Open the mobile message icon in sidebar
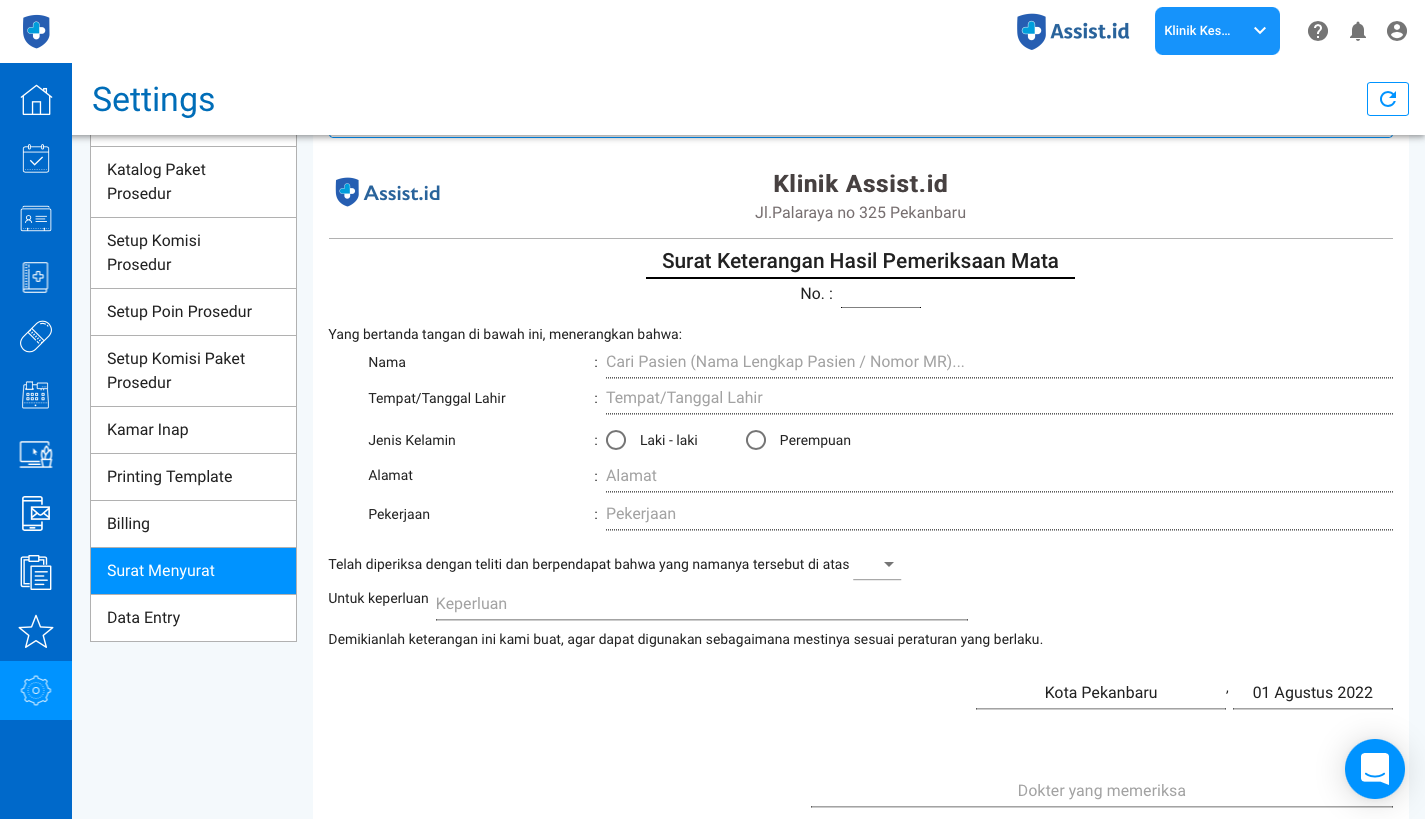The image size is (1425, 819). coord(36,513)
